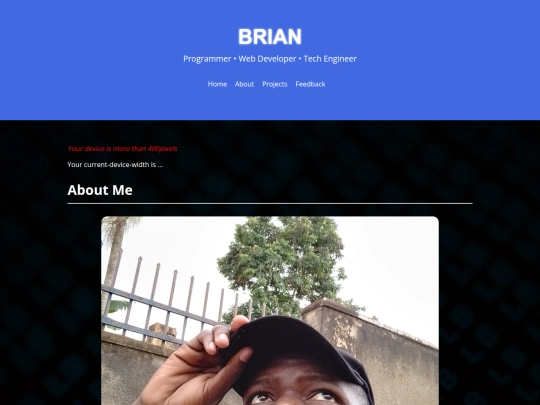
Task: Open the Home navigation link
Action: 217,84
